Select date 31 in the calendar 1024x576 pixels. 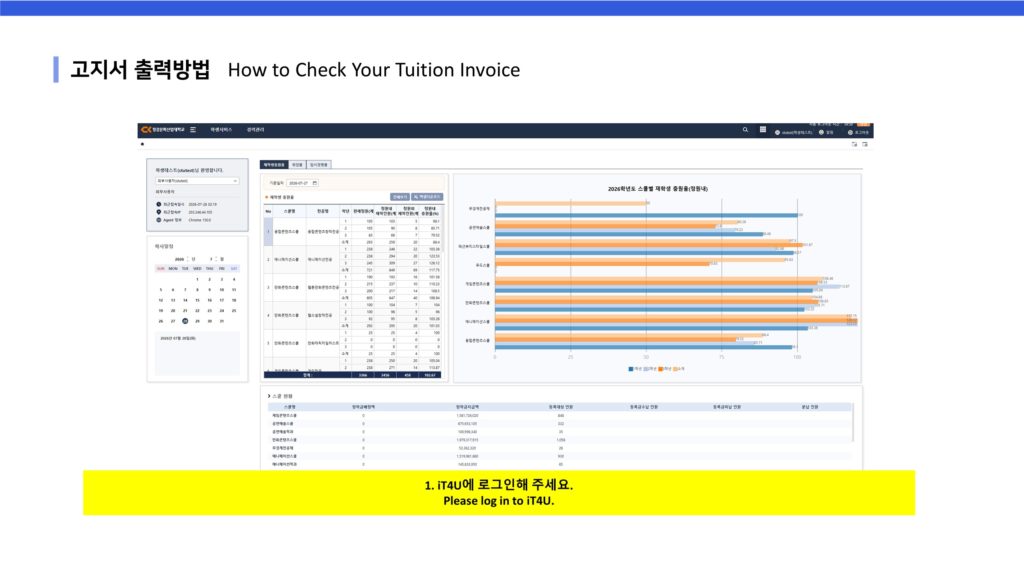pos(222,321)
